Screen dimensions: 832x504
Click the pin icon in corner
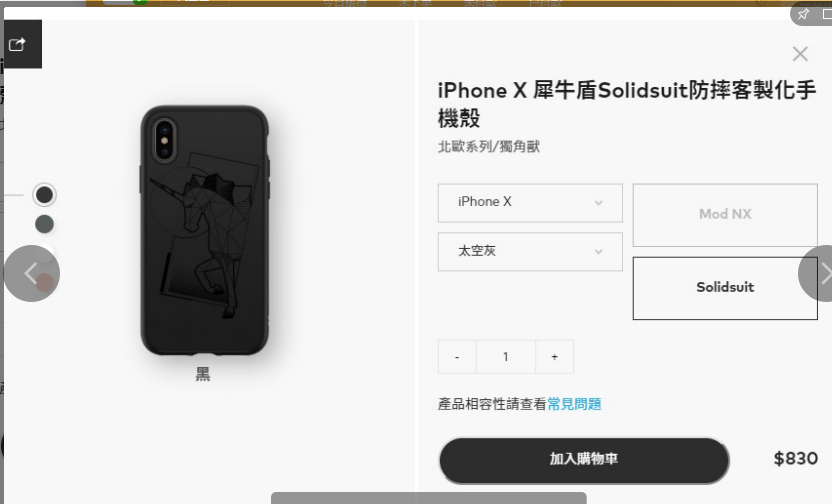click(x=803, y=14)
